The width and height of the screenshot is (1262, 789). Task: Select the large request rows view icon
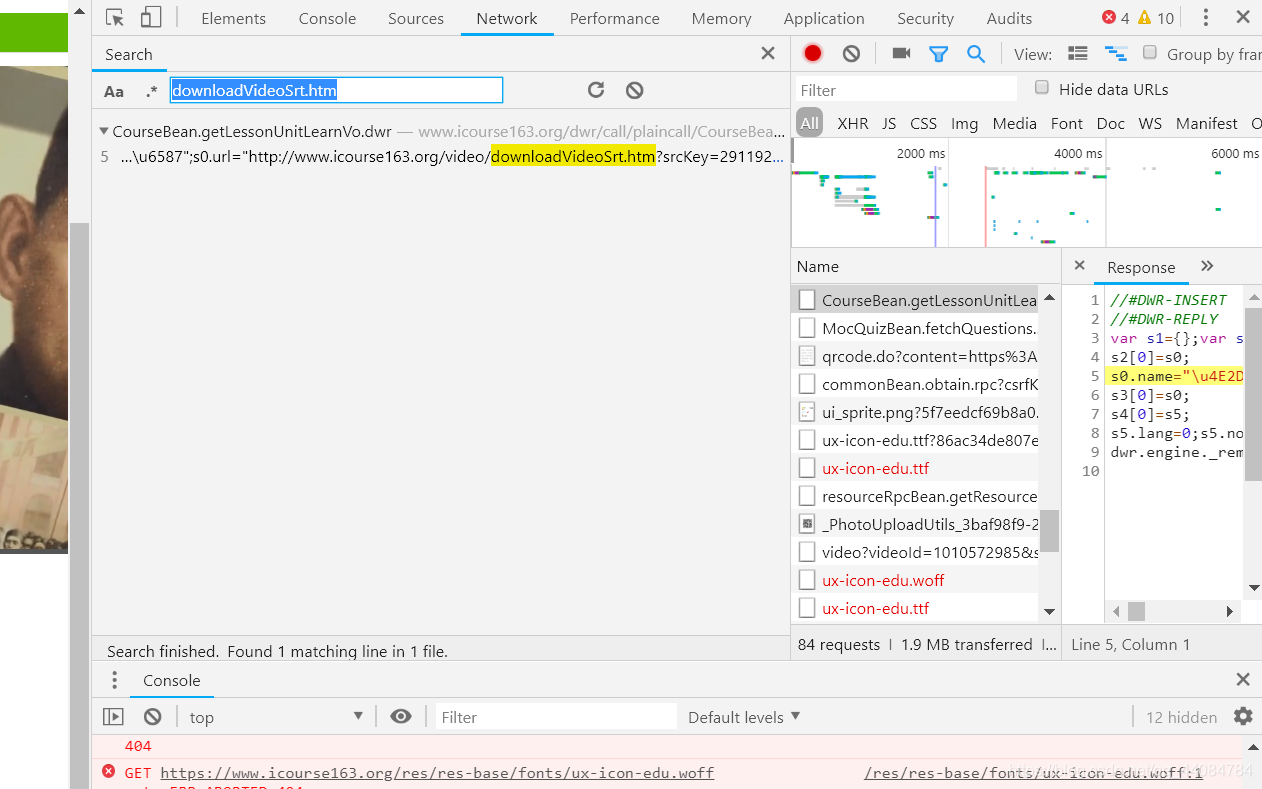click(1078, 54)
